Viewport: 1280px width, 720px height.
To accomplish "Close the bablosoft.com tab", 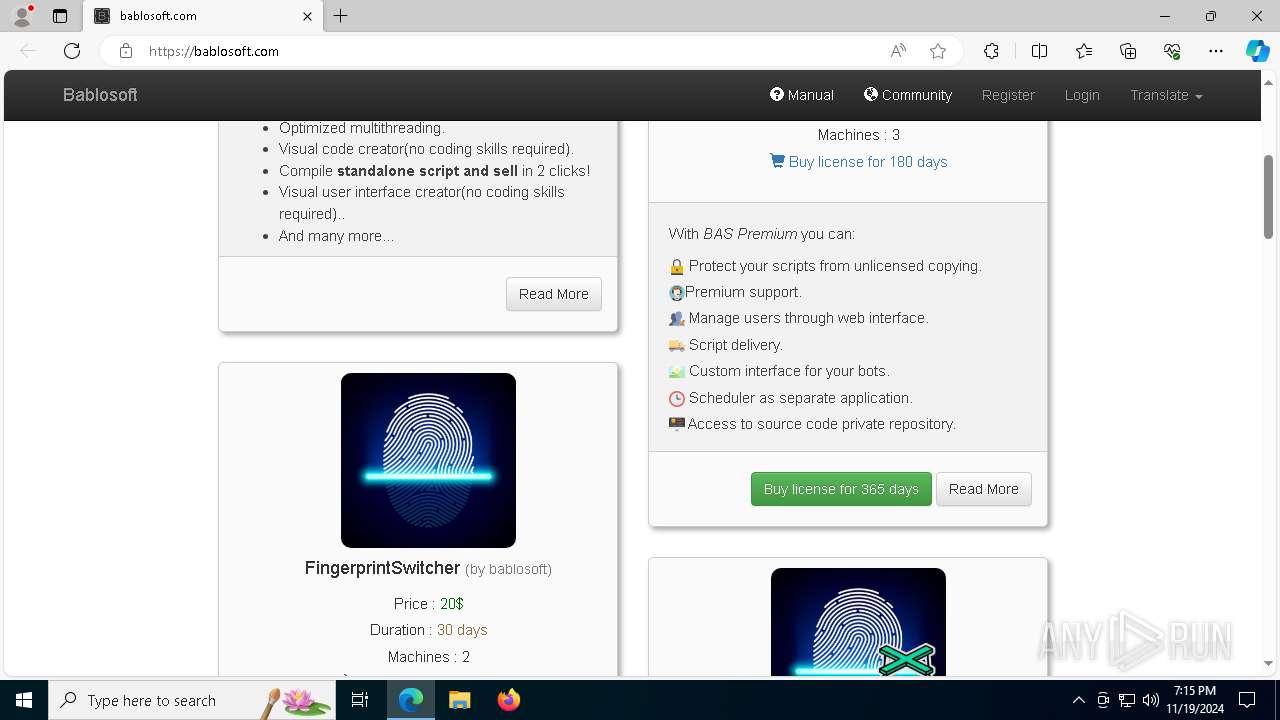I will pos(307,16).
